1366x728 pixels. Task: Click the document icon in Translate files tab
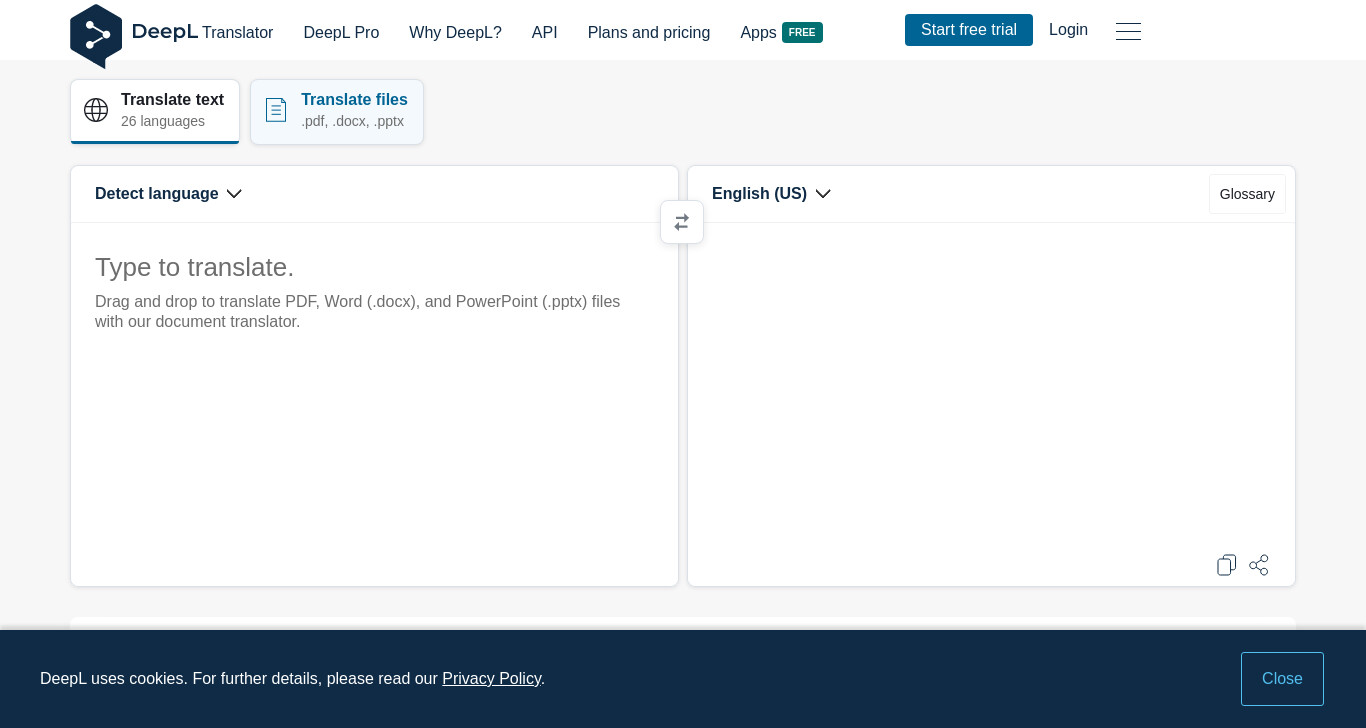click(276, 110)
